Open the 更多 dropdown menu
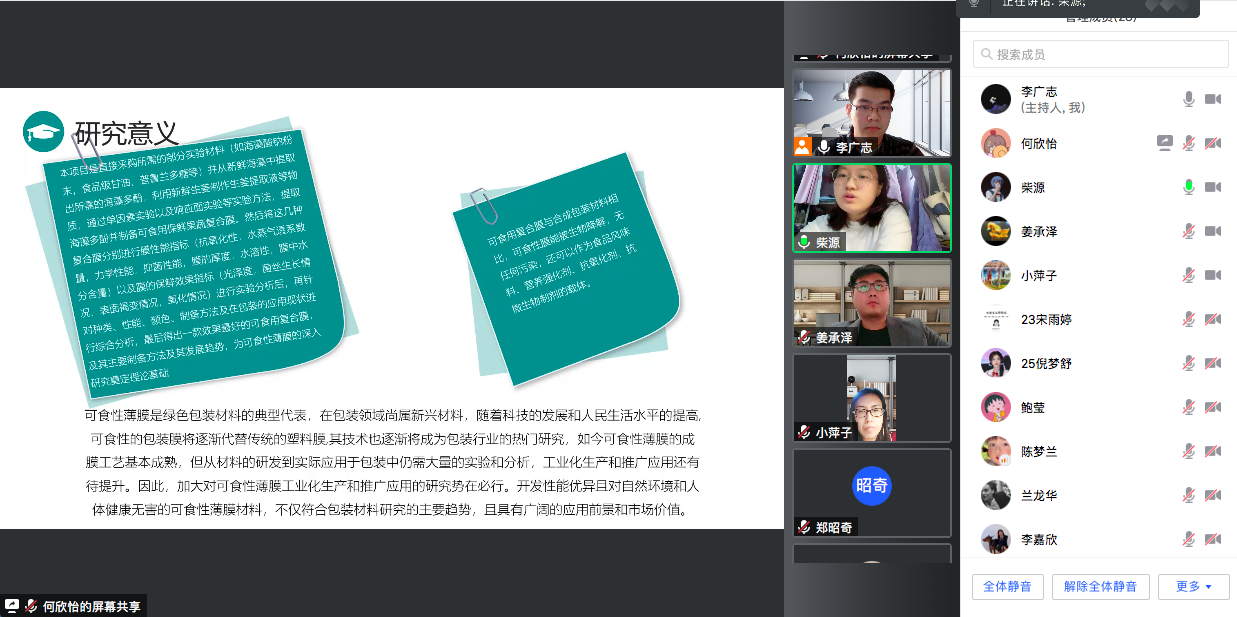This screenshot has height=617, width=1237. [x=1193, y=587]
